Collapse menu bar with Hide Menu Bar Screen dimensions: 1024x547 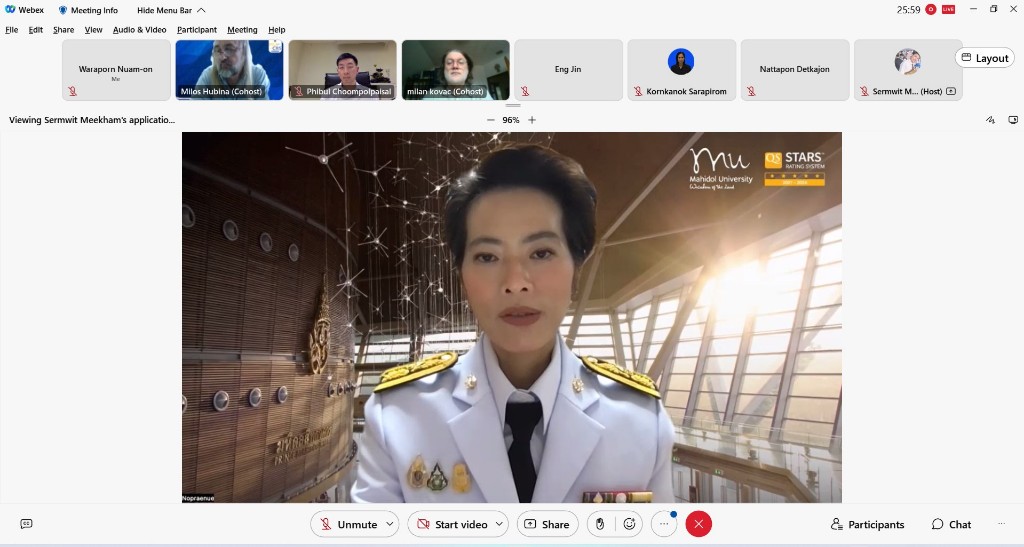pos(171,10)
